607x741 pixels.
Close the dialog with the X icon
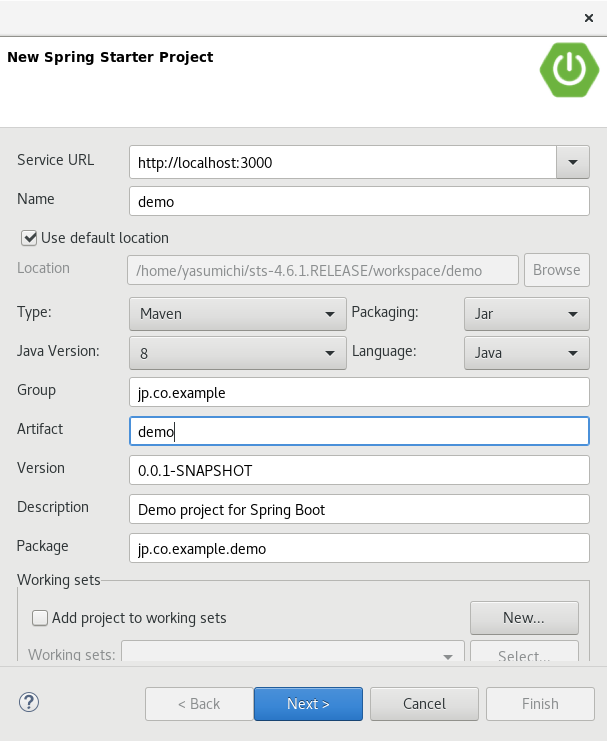[x=589, y=18]
